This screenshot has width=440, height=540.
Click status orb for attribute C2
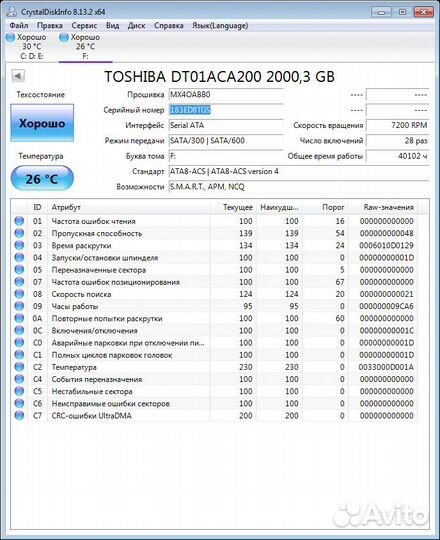point(19,367)
